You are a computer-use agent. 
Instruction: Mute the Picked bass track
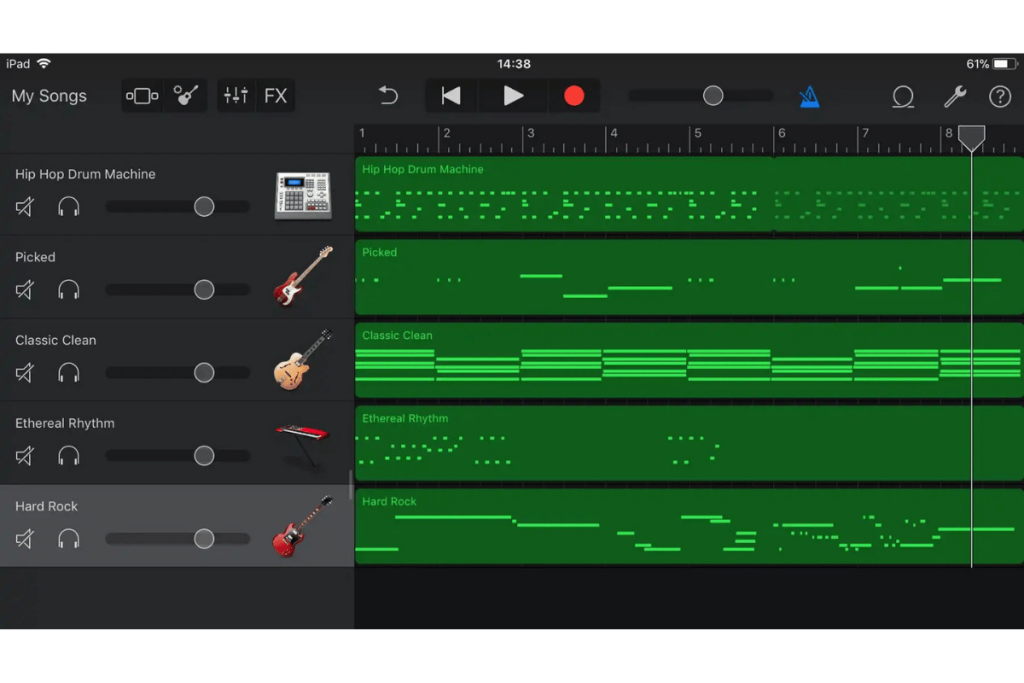[25, 290]
